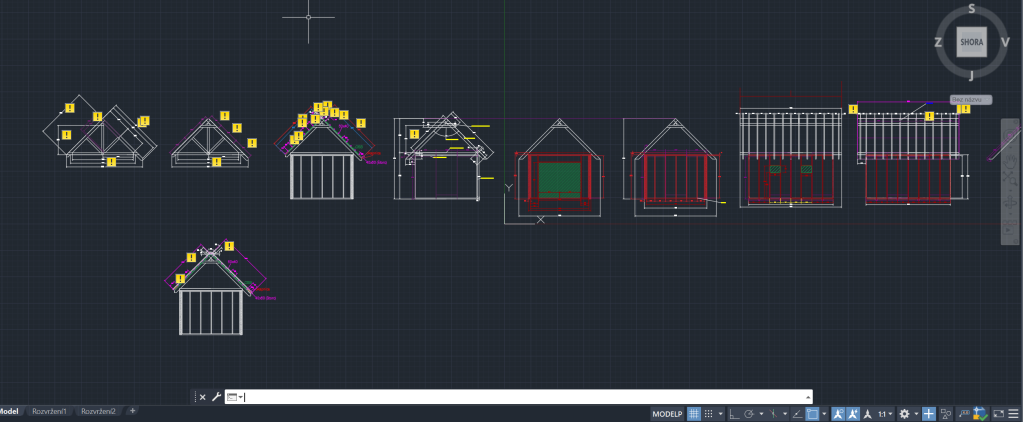Click the status bar customization menu icon

[x=1013, y=414]
